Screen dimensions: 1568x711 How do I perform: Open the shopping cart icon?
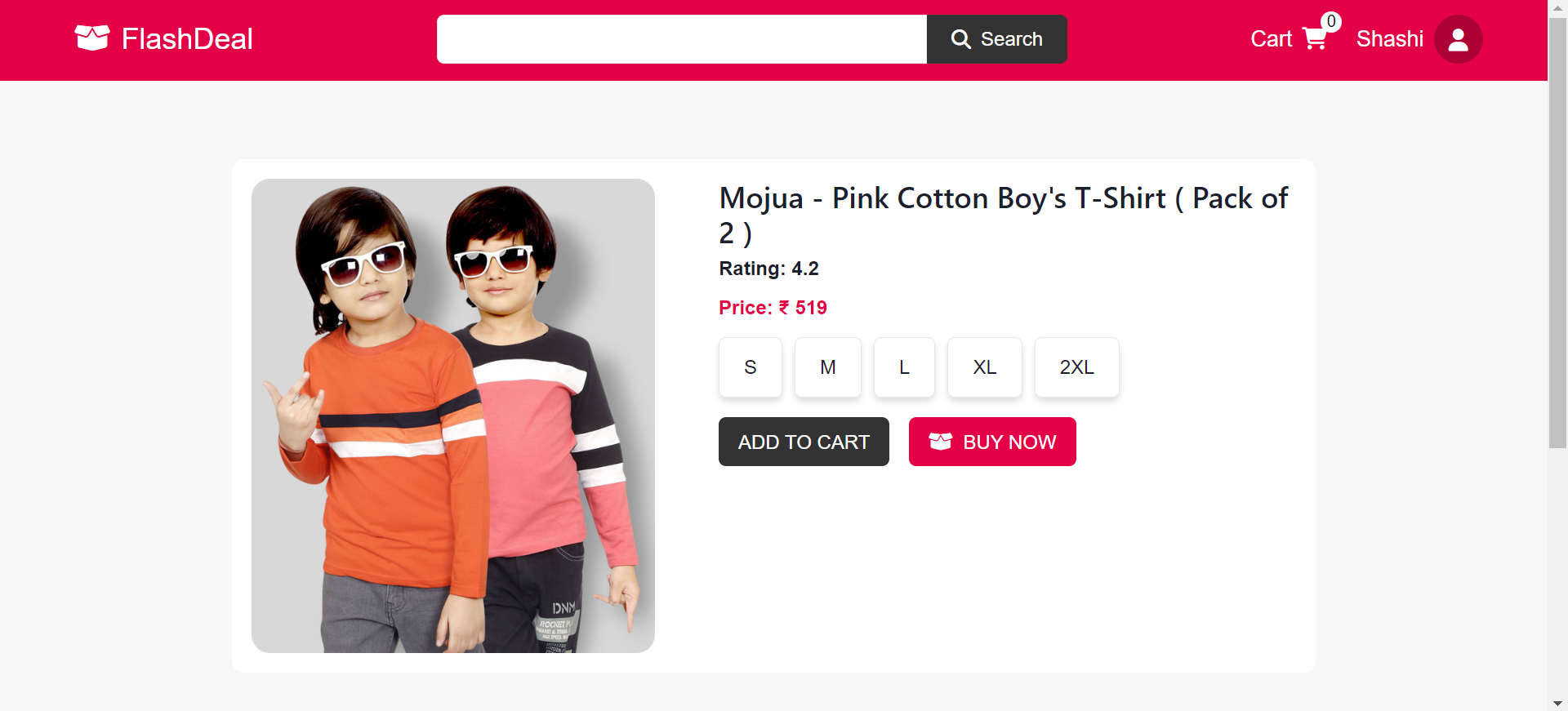pyautogui.click(x=1314, y=39)
